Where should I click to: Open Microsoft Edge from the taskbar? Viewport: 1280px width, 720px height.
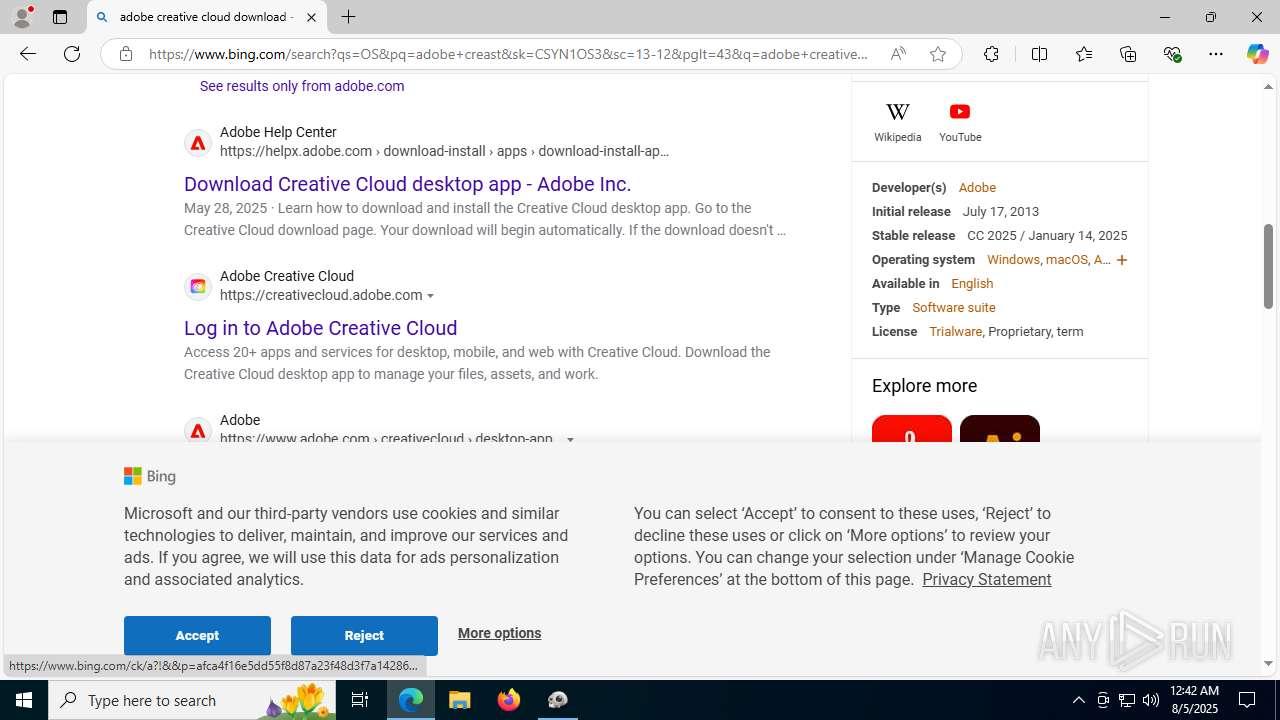(411, 700)
